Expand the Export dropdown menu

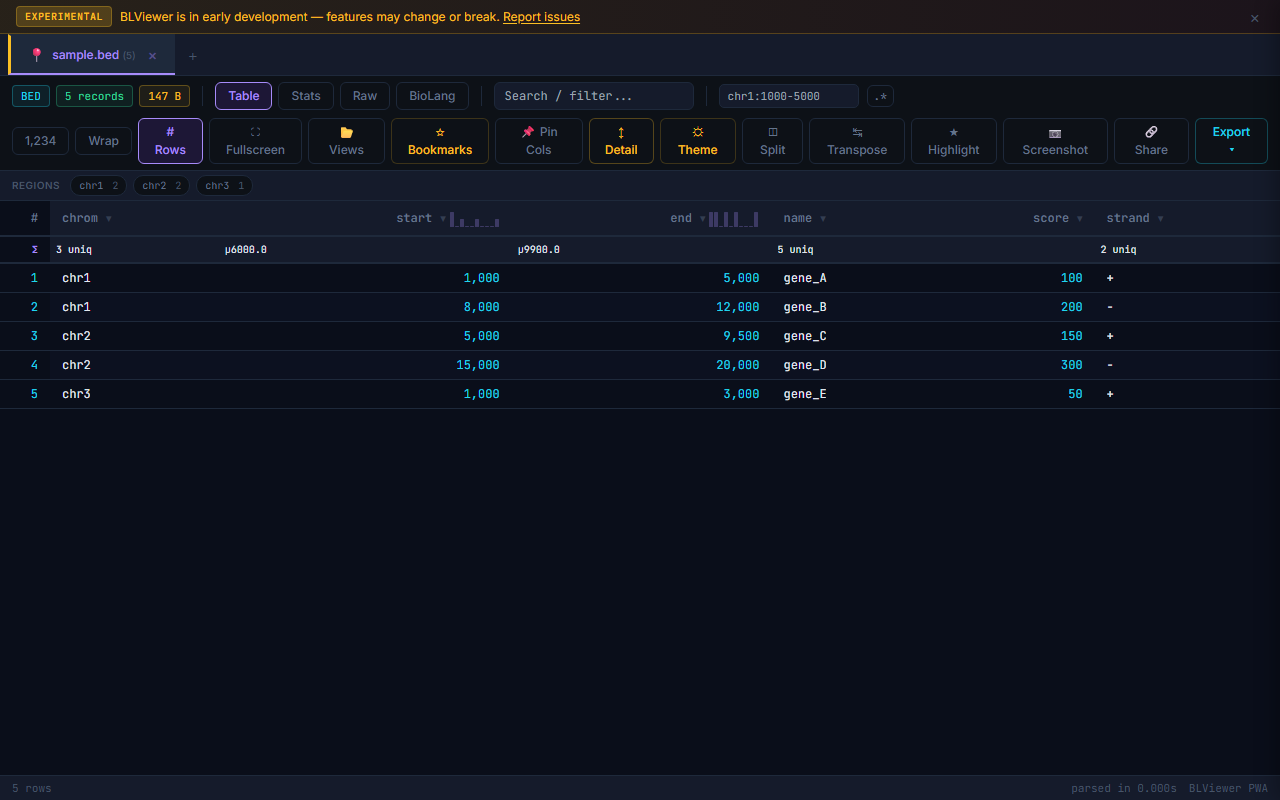coord(1231,141)
